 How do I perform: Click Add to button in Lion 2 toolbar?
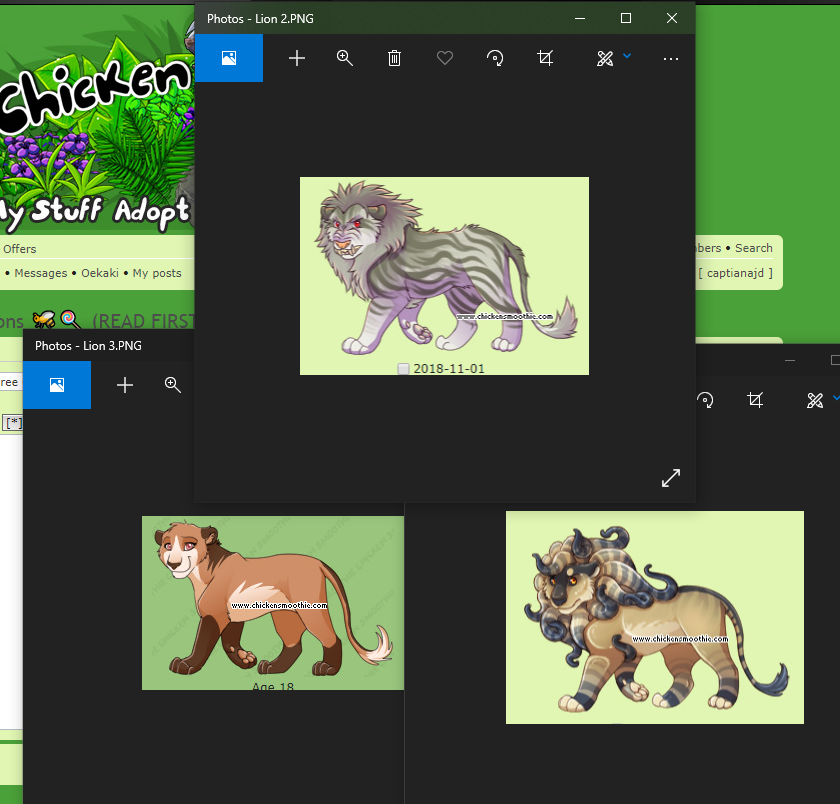297,58
